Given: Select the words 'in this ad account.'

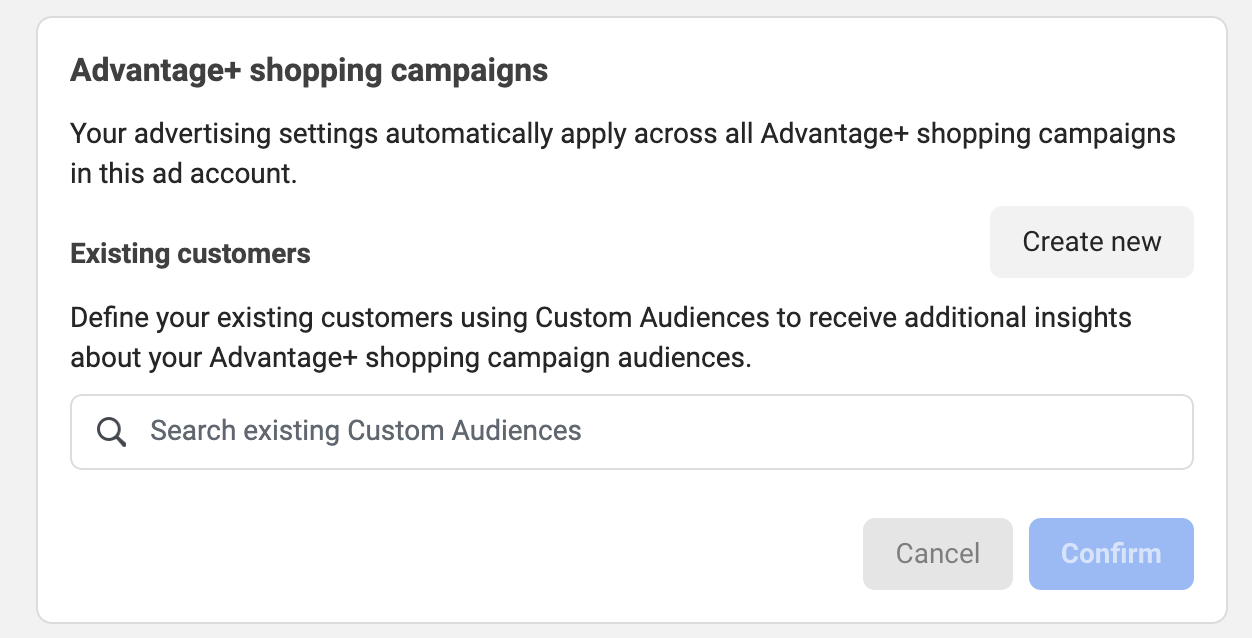Looking at the screenshot, I should [184, 173].
